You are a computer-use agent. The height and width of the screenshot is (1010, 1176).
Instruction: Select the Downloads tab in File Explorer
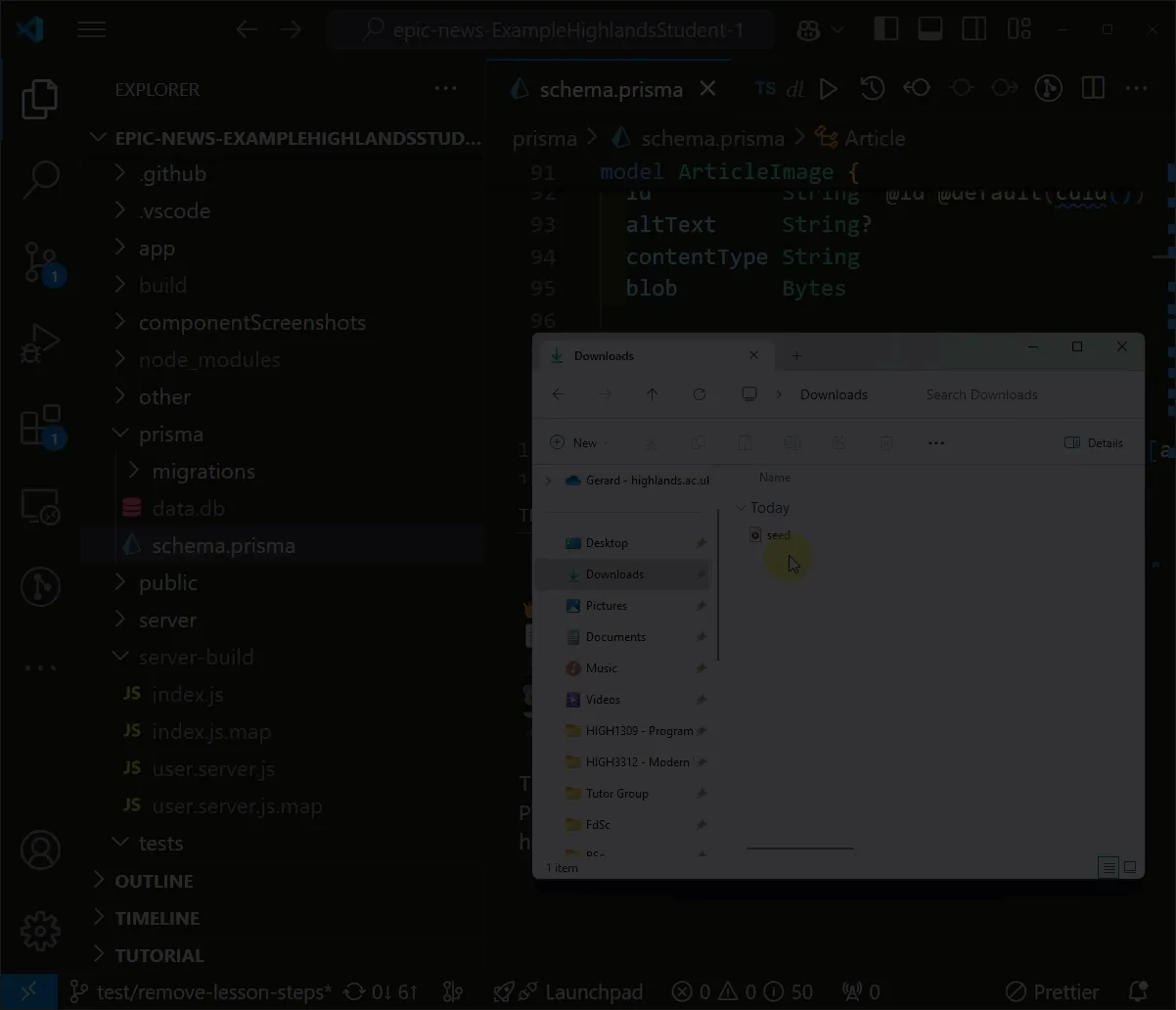[656, 356]
